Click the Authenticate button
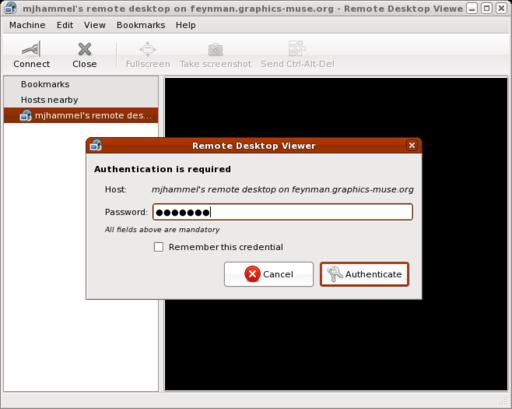Viewport: 512px width, 409px height. click(x=364, y=274)
